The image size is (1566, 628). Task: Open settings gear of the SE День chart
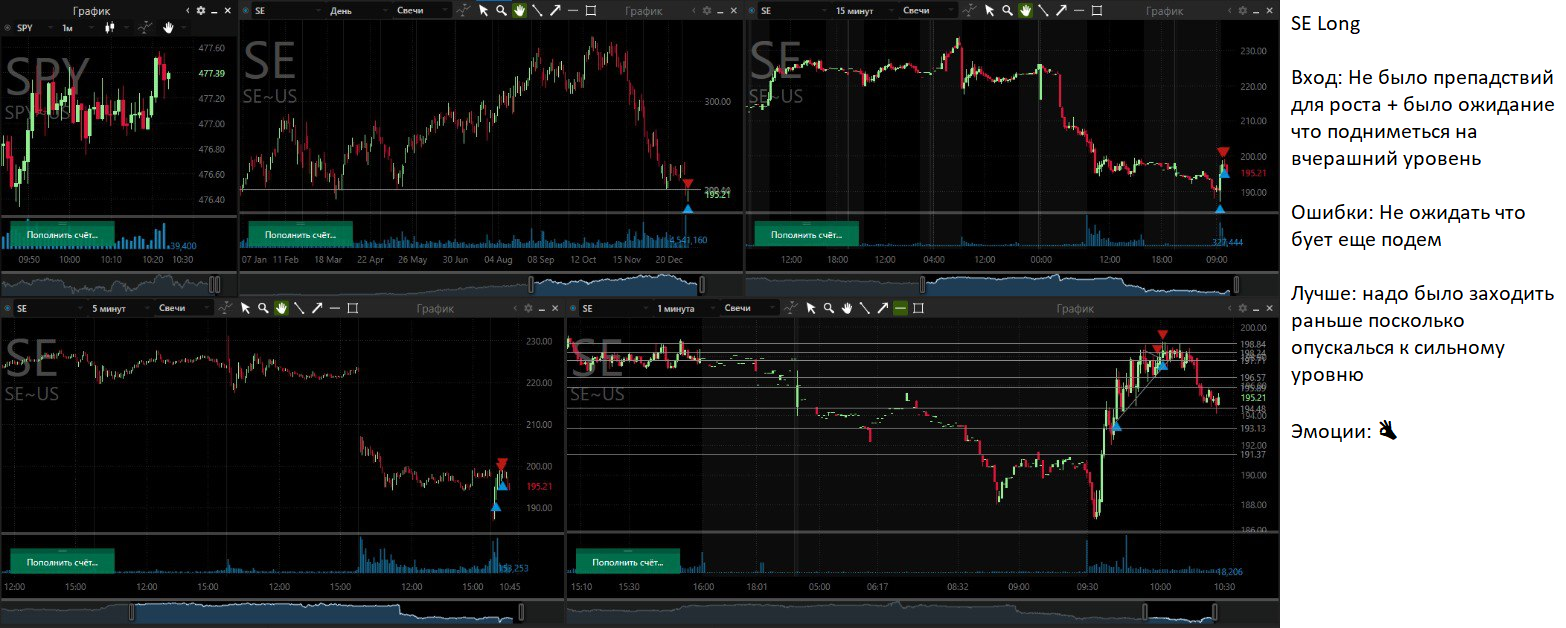pyautogui.click(x=707, y=11)
